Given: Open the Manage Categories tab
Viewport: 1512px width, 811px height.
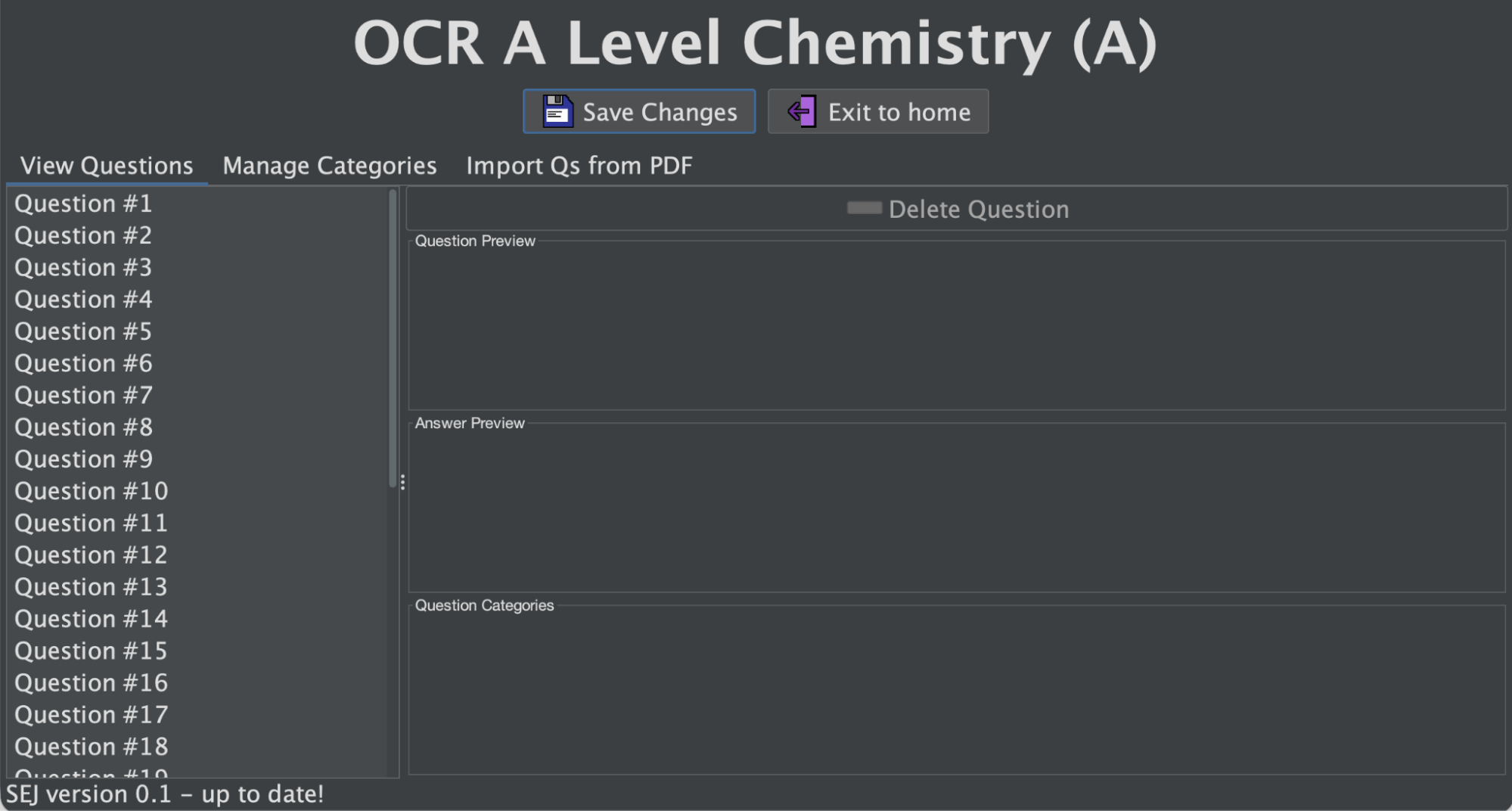Looking at the screenshot, I should pyautogui.click(x=329, y=166).
